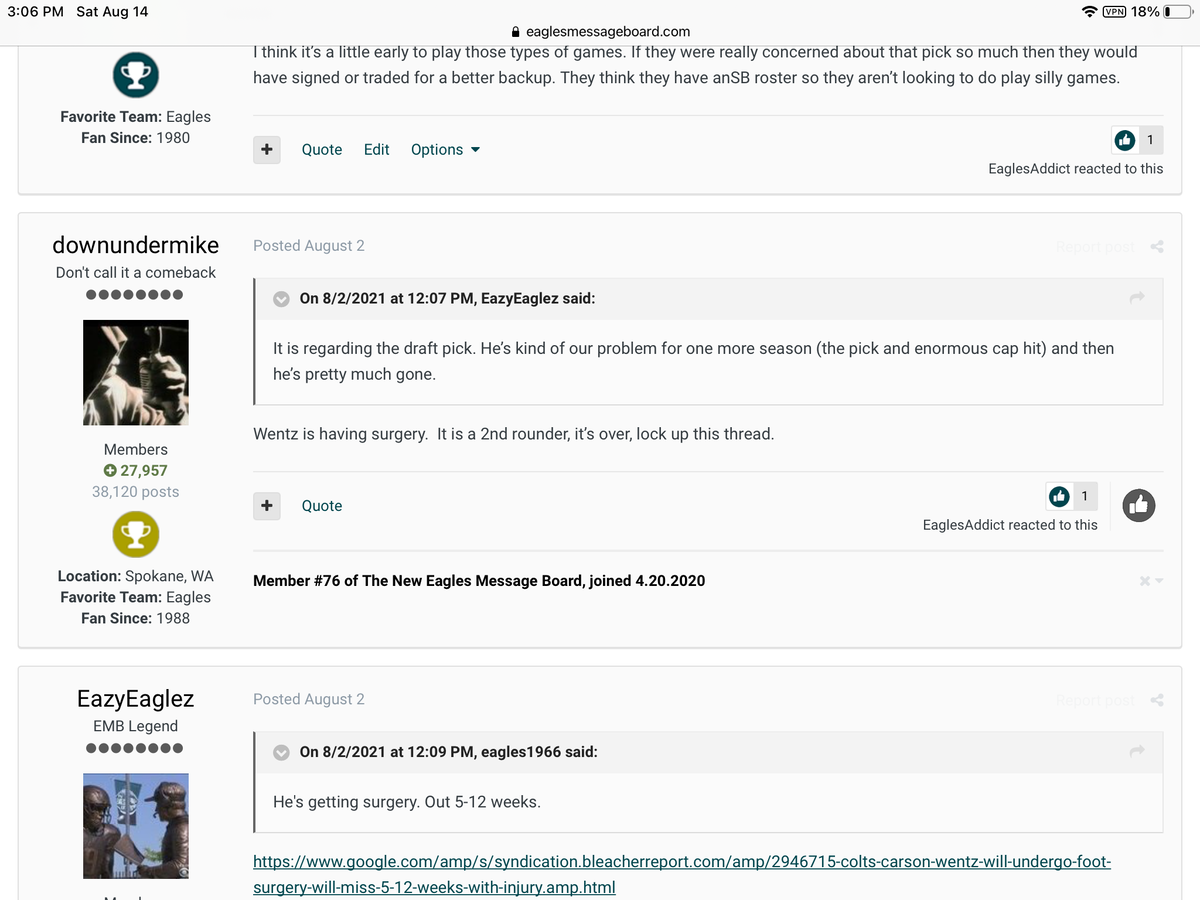Image resolution: width=1200 pixels, height=900 pixels.
Task: Toggle multiquote plus on downundermike's post
Action: pos(266,506)
